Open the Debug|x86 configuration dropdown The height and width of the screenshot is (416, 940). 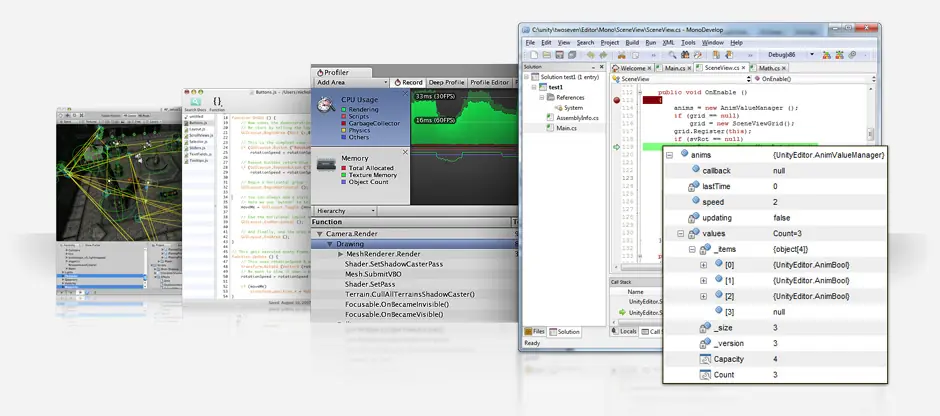tap(812, 55)
